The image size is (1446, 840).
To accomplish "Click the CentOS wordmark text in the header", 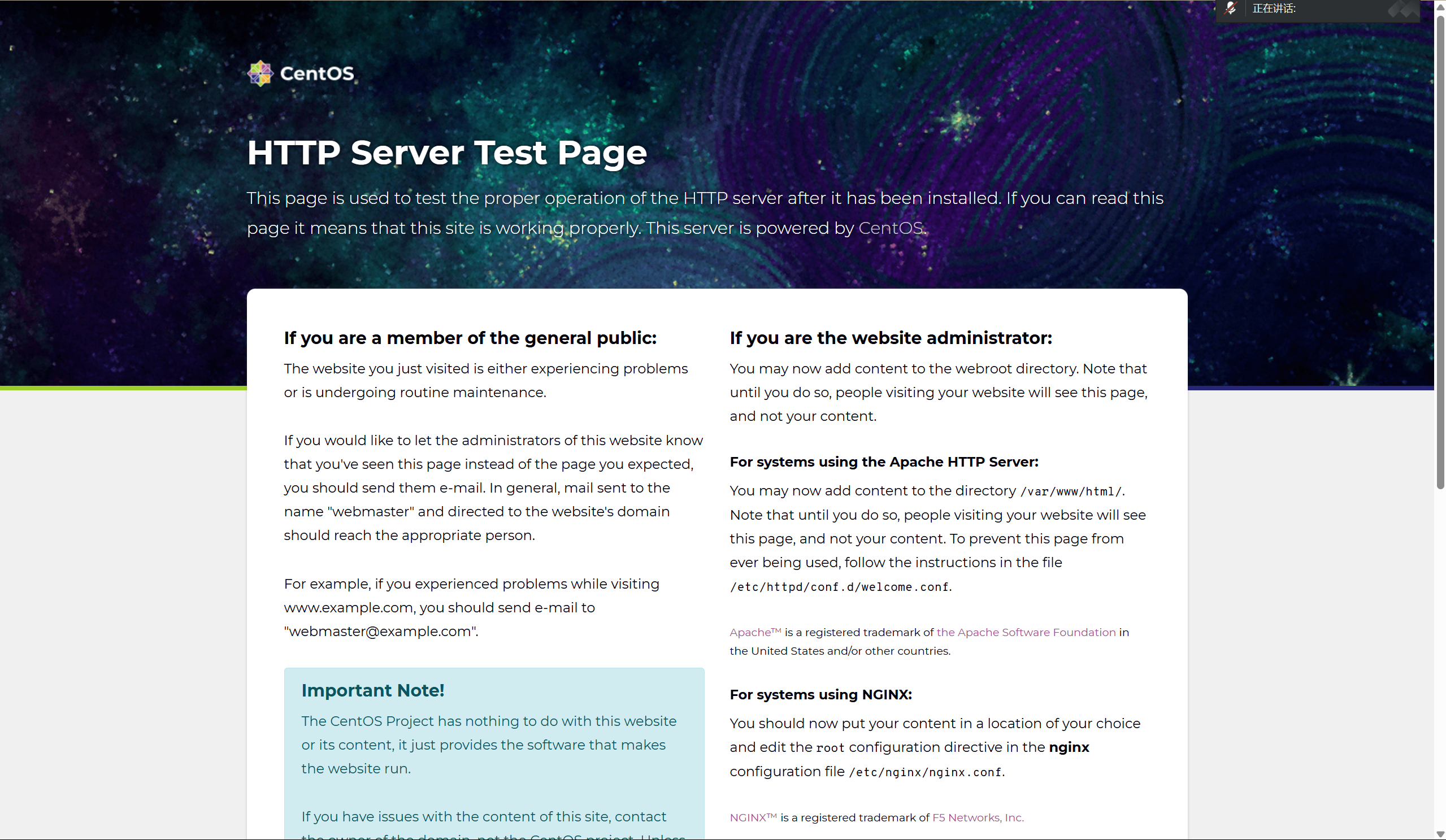I will [x=317, y=73].
